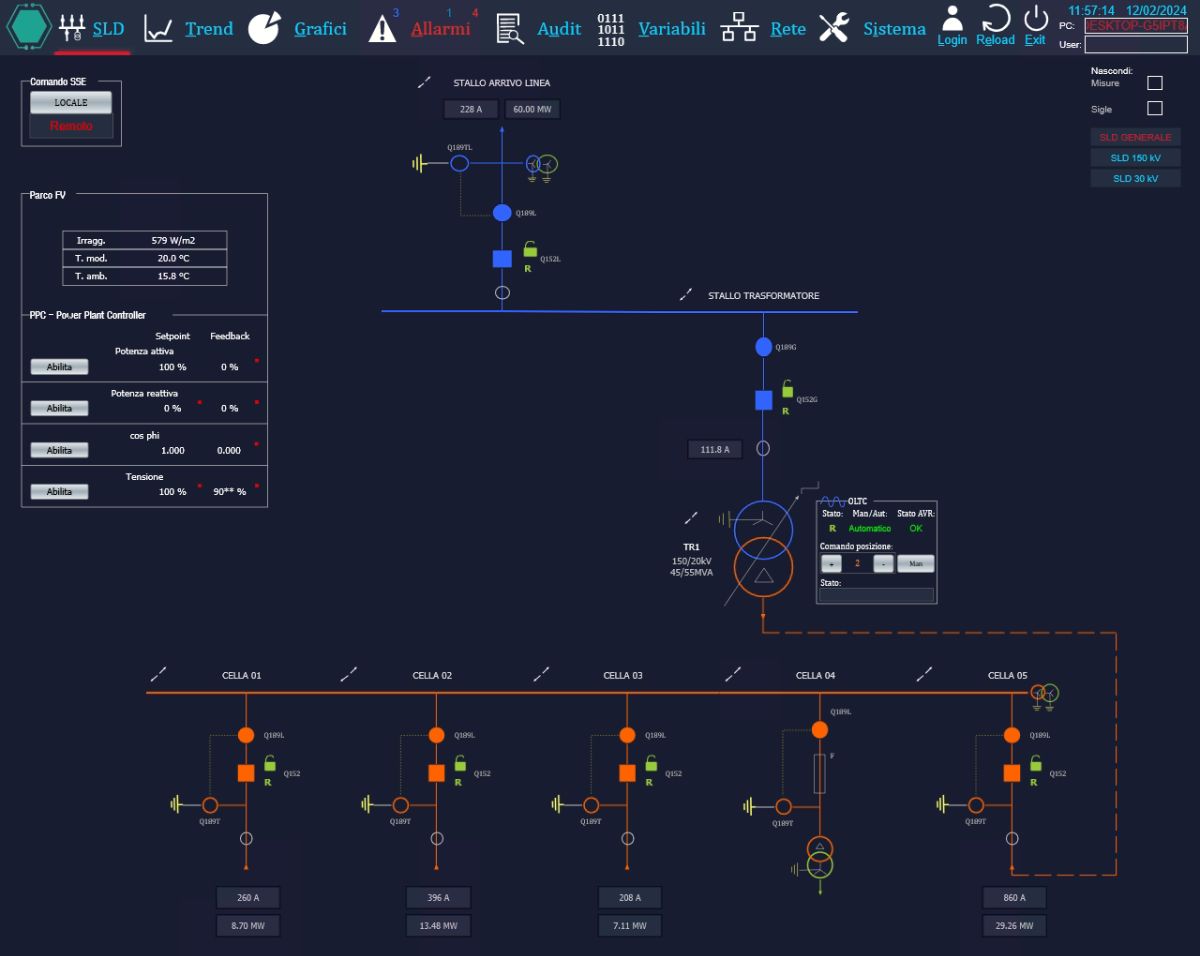Select the Q152 breaker in Cella 03
Viewport: 1200px width, 956px height.
pos(627,773)
